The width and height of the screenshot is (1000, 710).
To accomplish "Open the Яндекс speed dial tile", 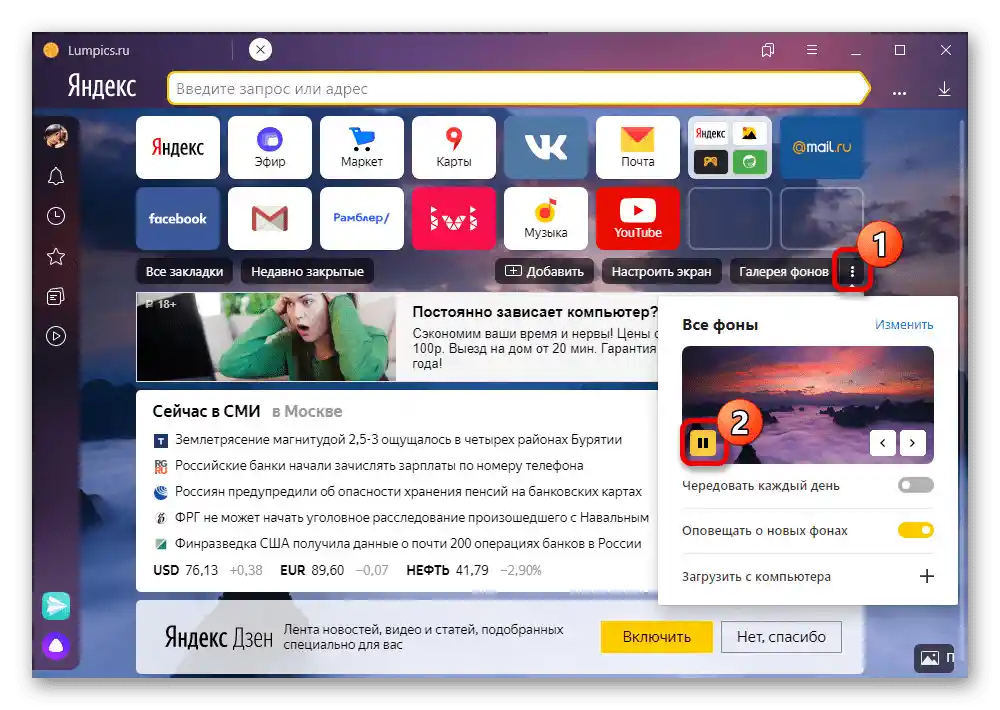I will click(178, 147).
